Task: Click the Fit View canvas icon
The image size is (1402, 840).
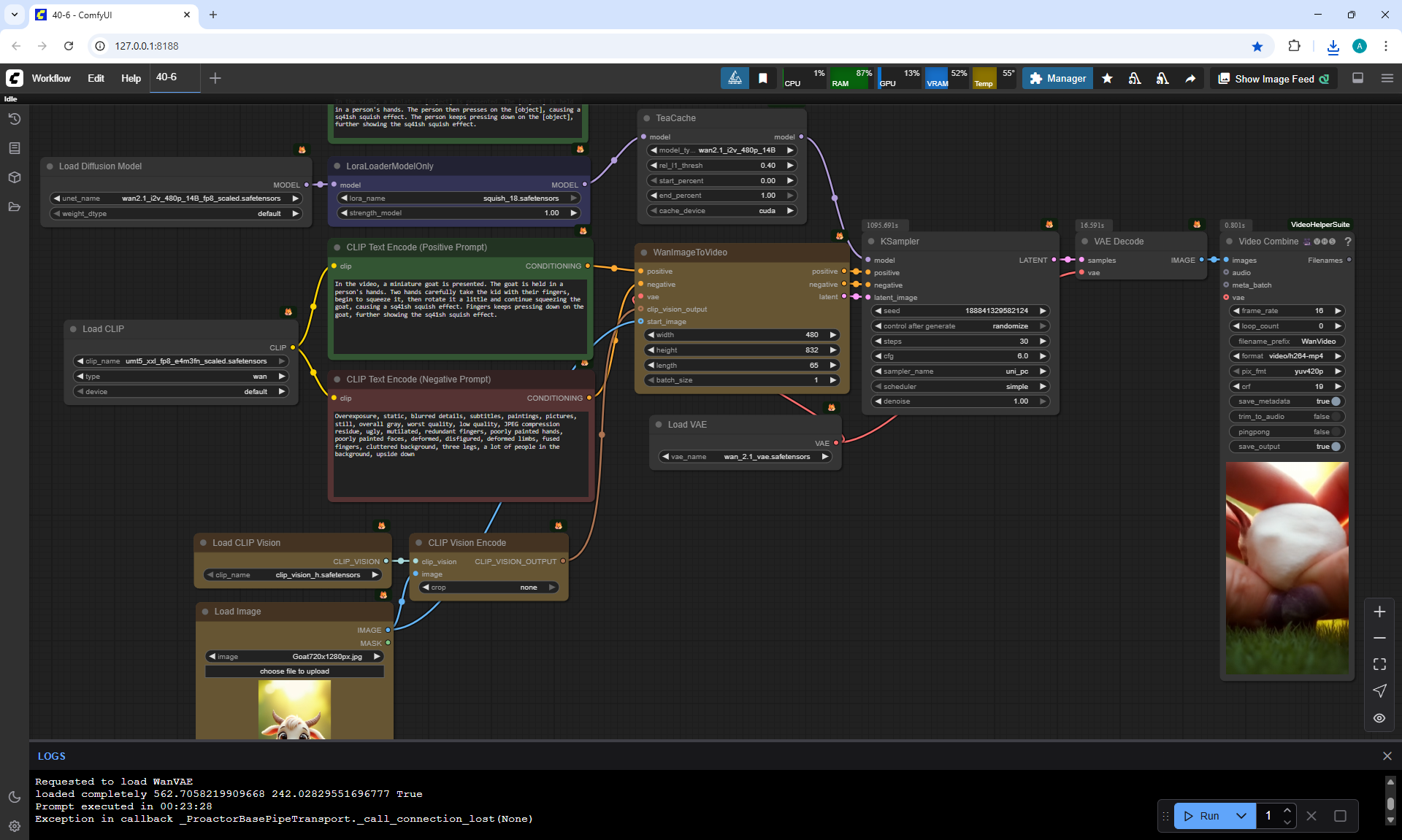Action: click(1379, 664)
